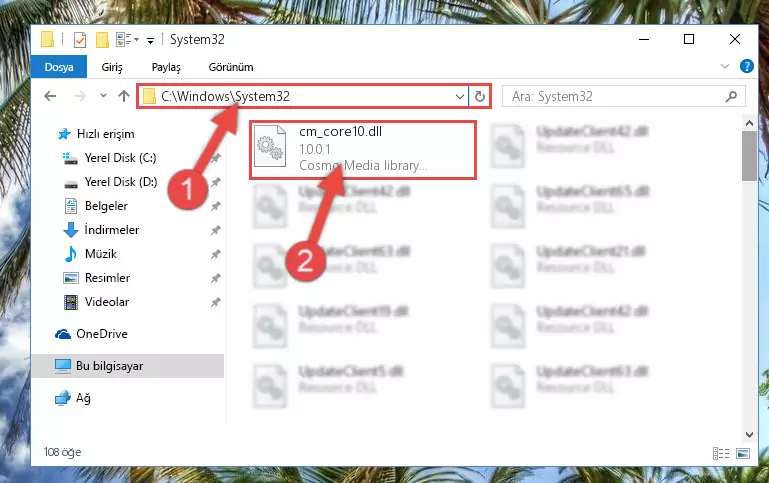Open Yerel Disk (C:) in sidebar

point(120,158)
